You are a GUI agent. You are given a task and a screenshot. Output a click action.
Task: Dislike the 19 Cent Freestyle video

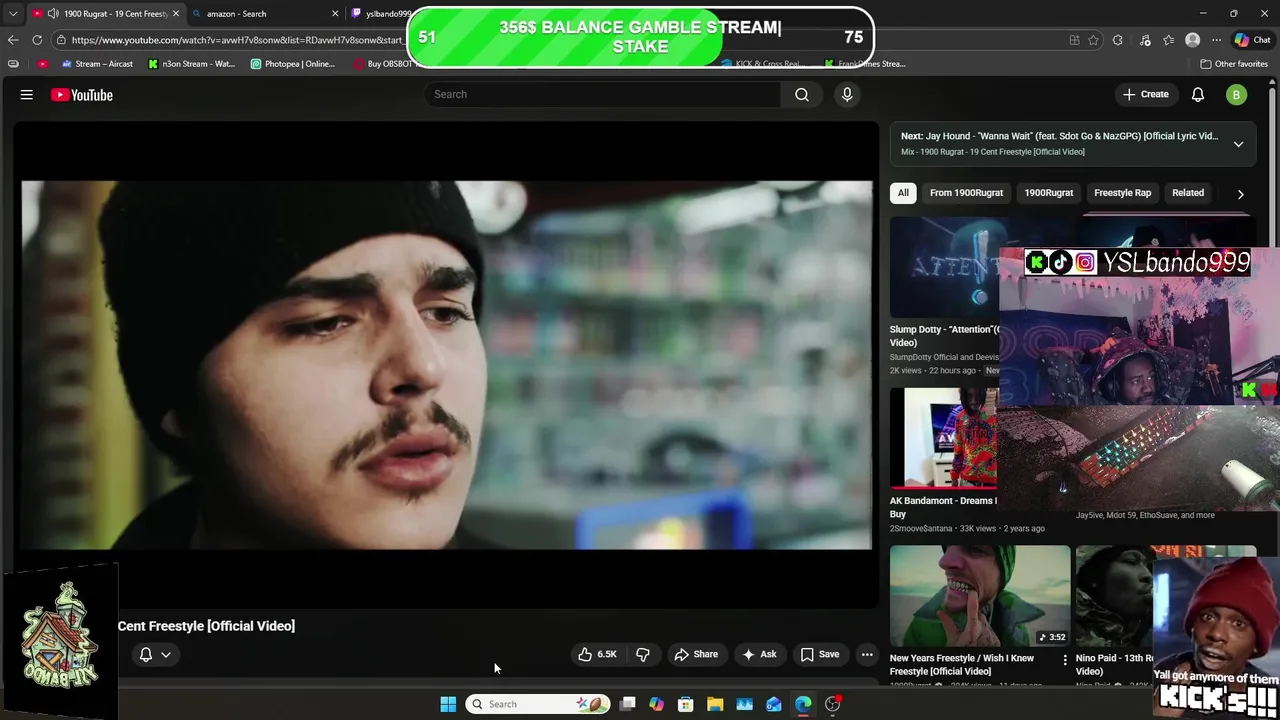[x=643, y=654]
